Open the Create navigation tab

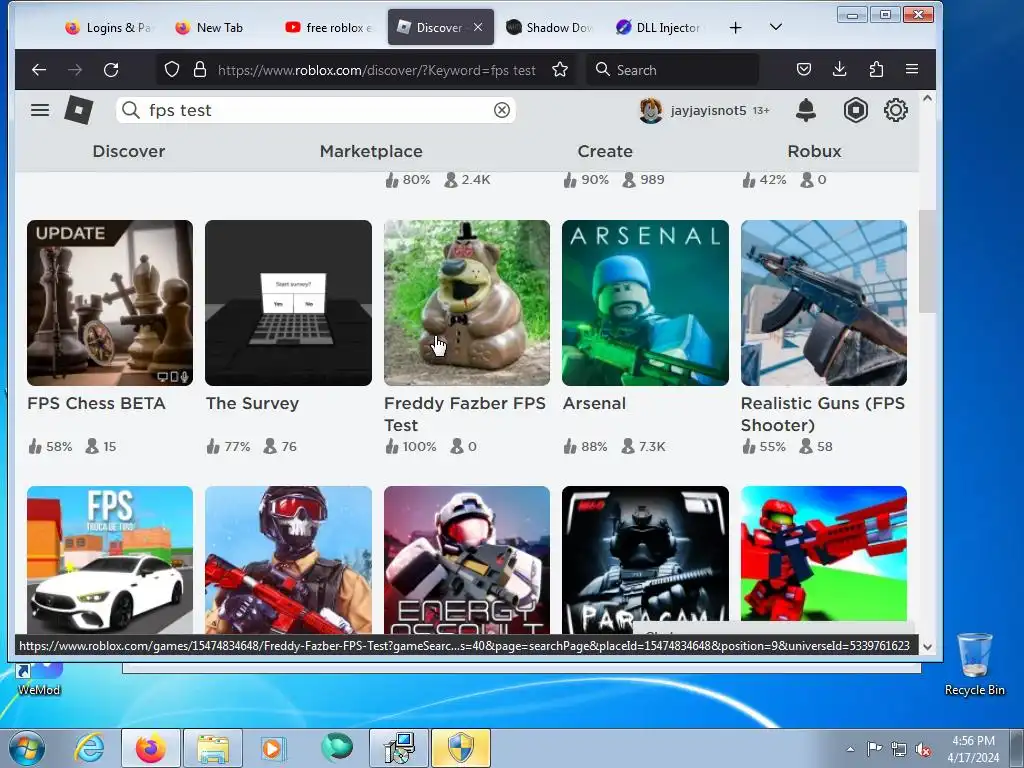click(605, 152)
